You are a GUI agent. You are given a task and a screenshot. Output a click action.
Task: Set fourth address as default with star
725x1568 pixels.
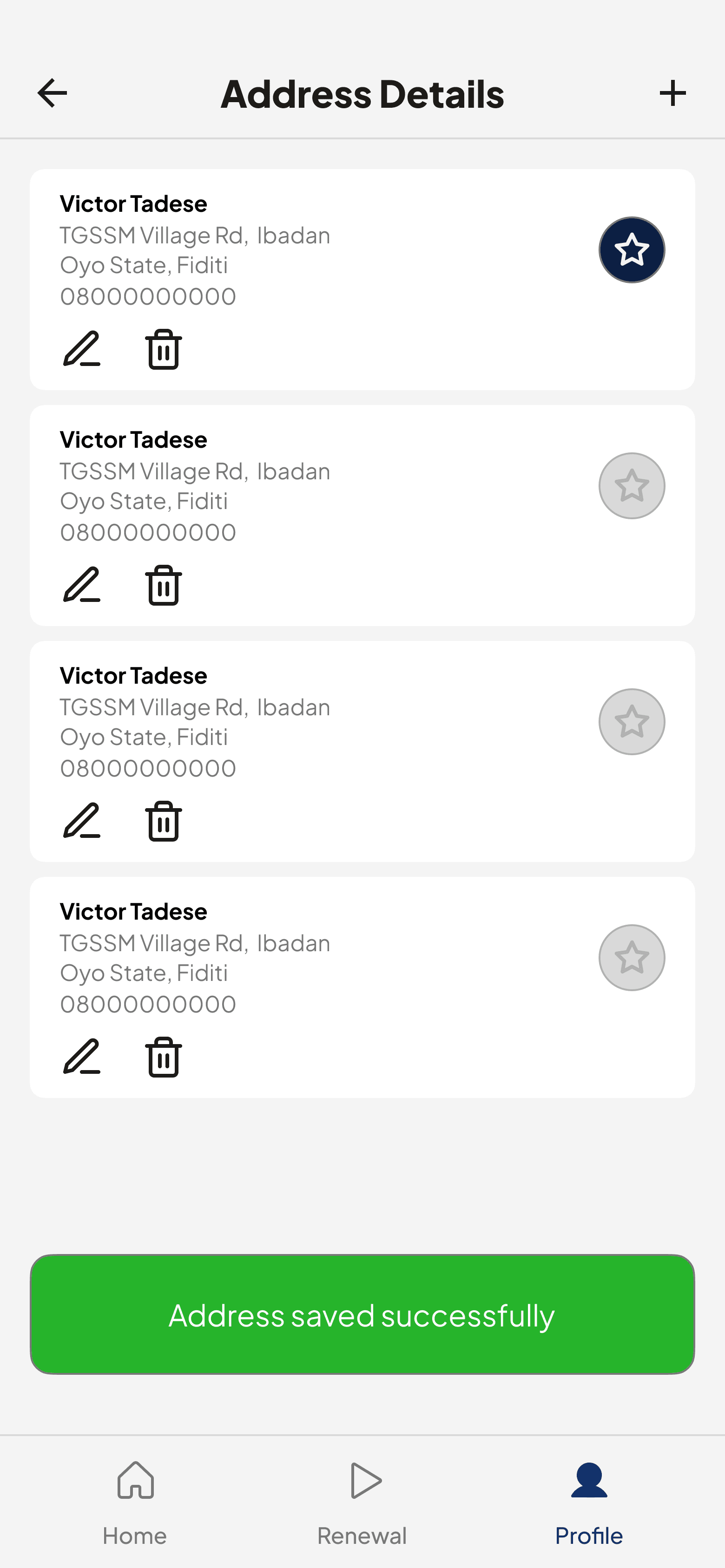tap(632, 958)
